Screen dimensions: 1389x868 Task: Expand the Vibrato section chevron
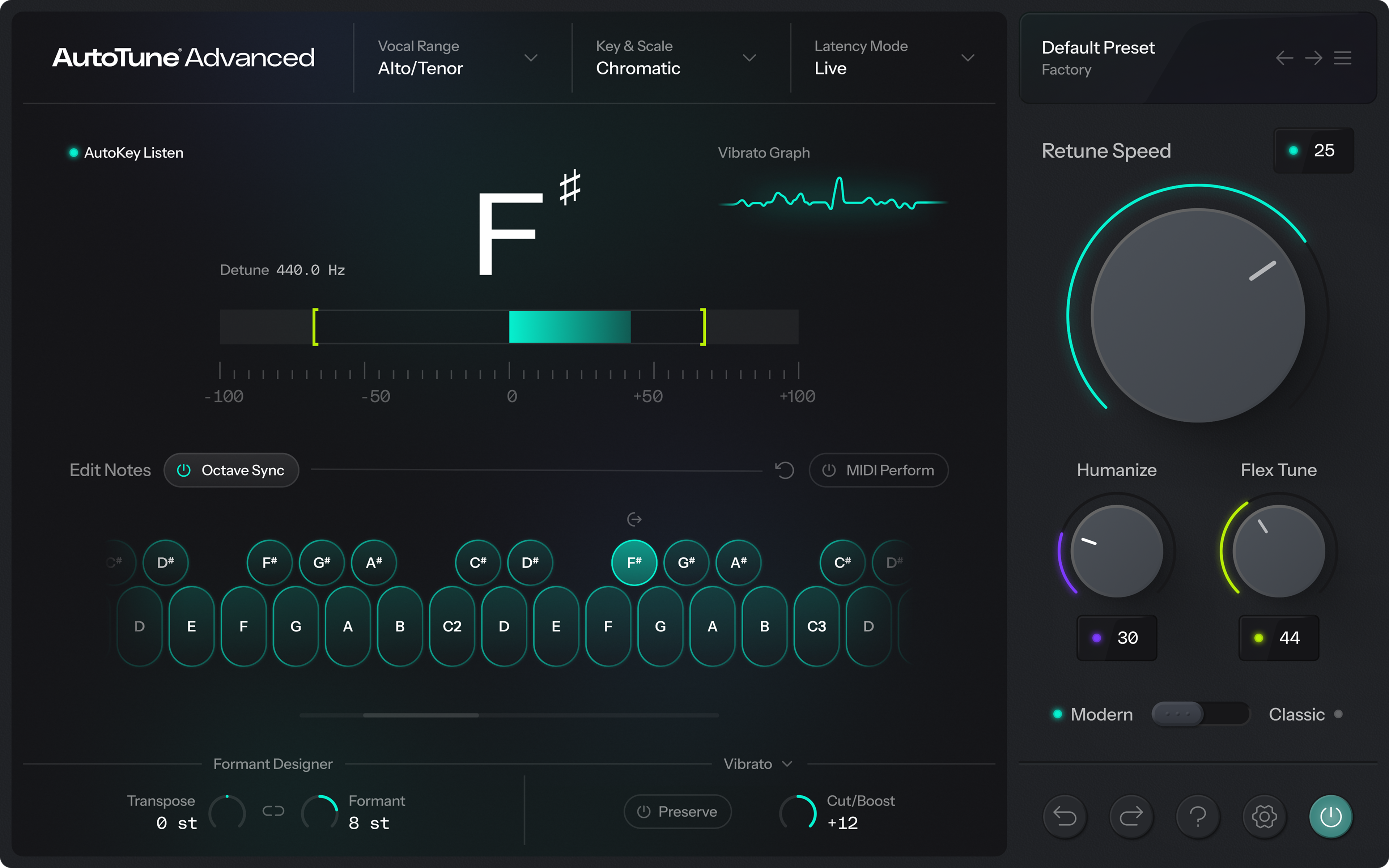click(787, 763)
